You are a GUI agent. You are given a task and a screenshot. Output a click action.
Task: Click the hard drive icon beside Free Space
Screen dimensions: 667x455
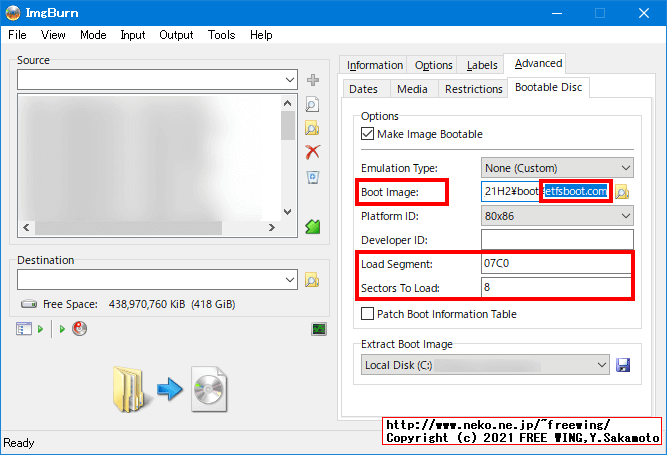29,304
